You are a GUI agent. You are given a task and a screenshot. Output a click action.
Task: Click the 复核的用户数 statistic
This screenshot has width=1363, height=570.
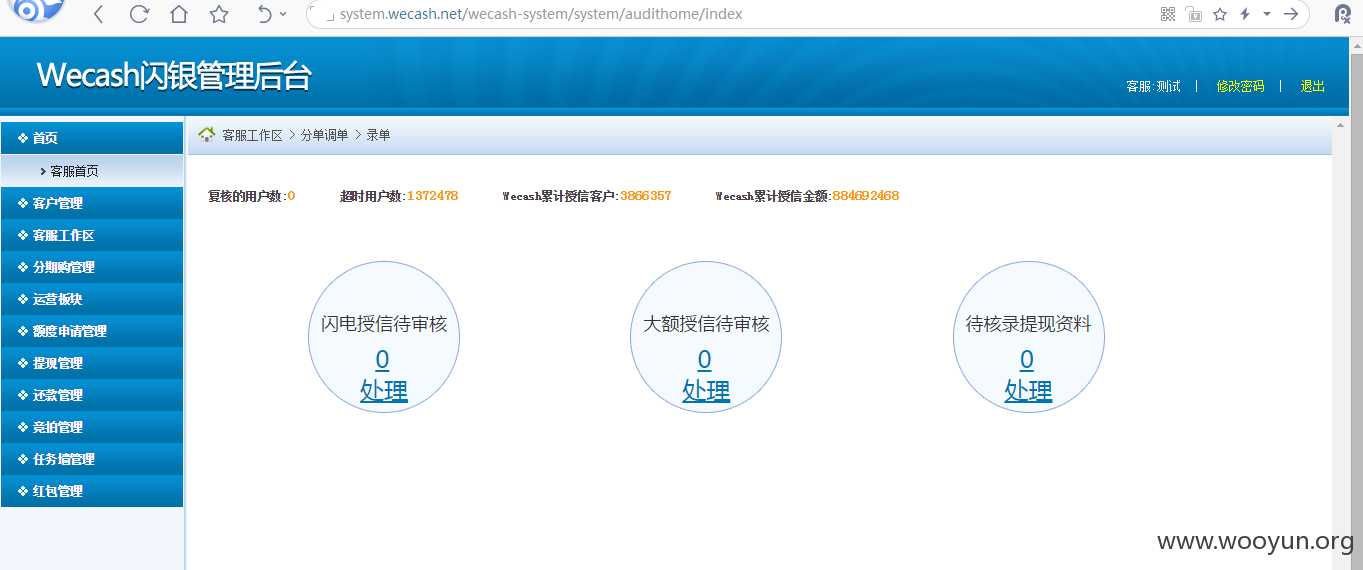coord(251,196)
